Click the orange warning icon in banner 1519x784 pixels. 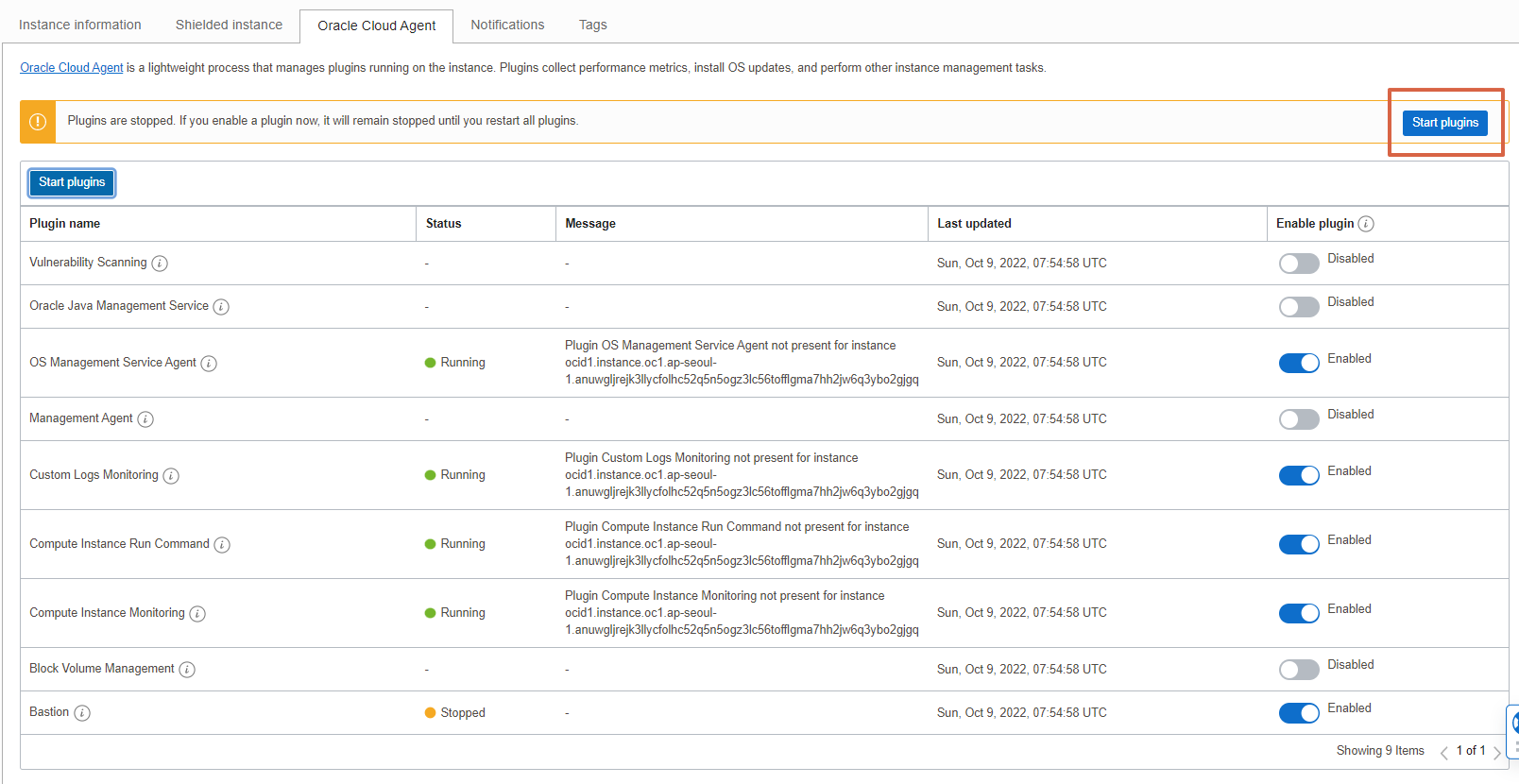38,122
